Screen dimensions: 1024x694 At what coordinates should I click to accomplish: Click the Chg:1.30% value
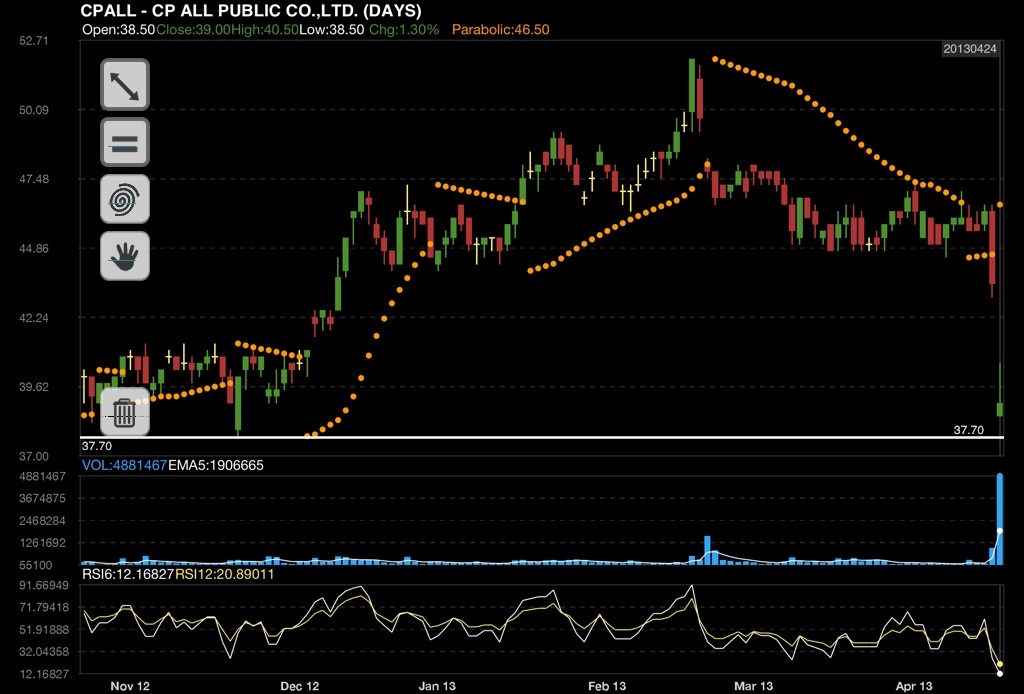[x=404, y=29]
